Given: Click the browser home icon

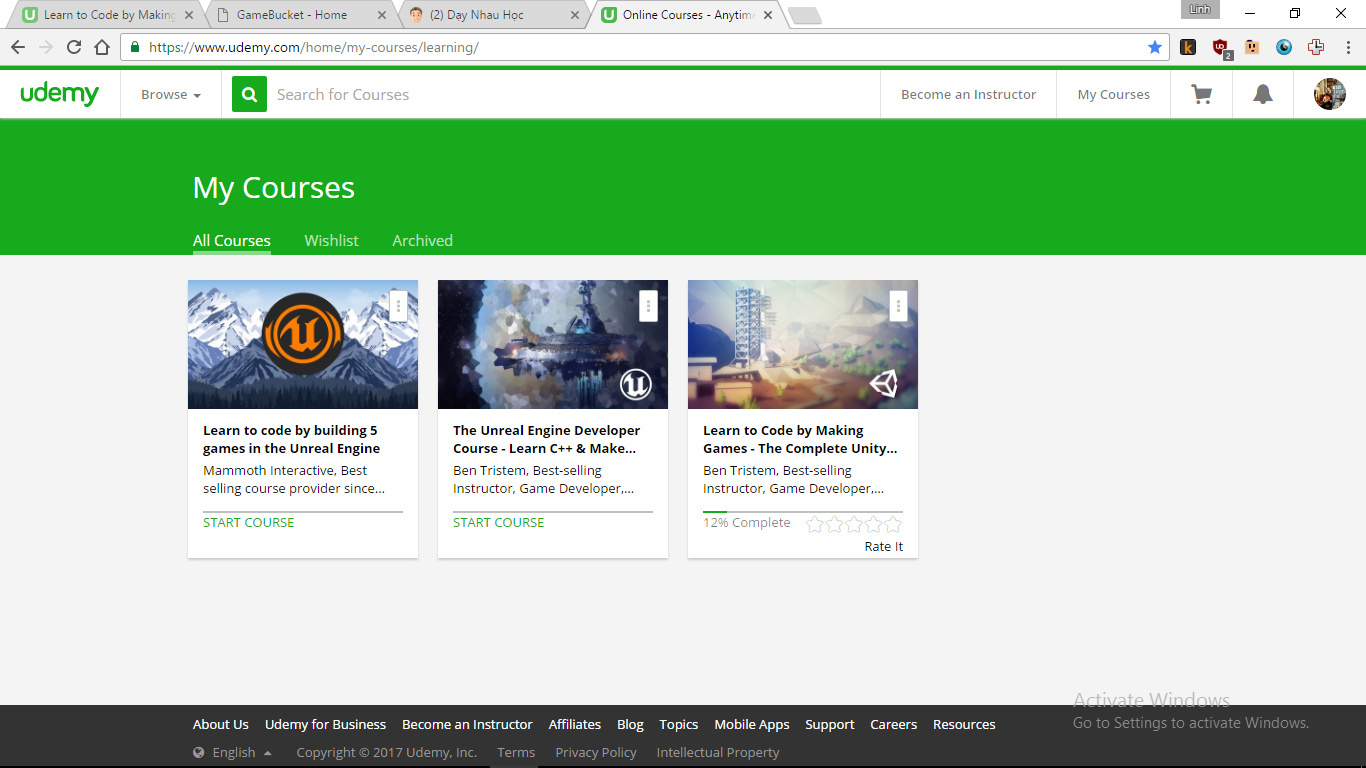Looking at the screenshot, I should 102,47.
